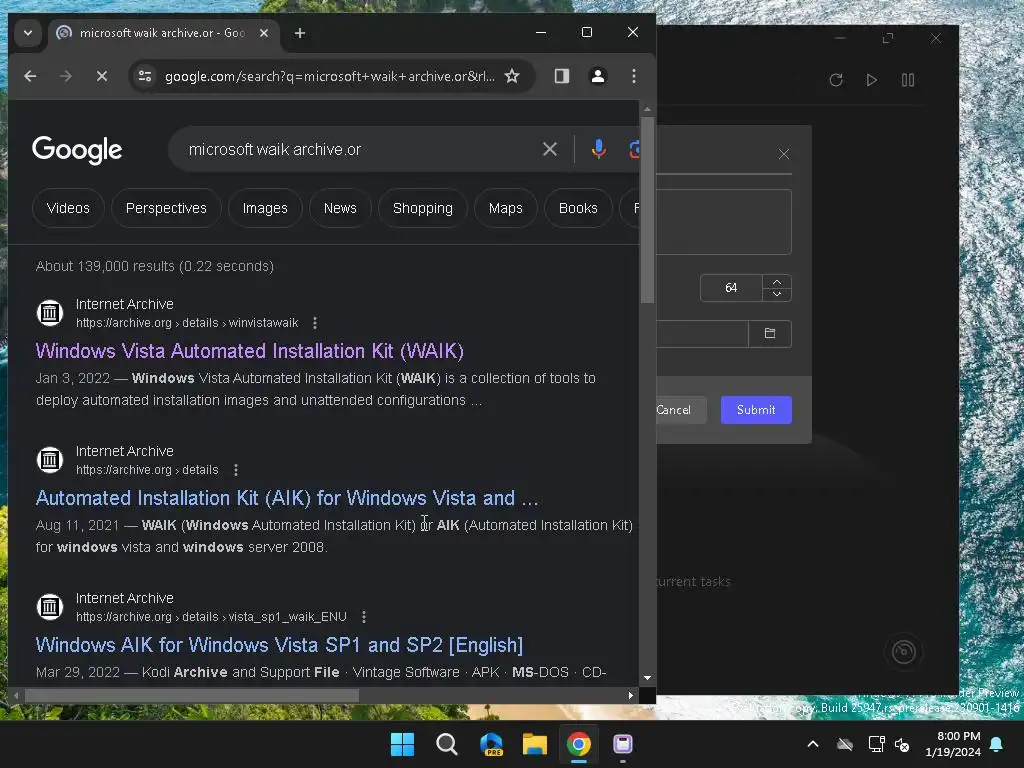
Task: Click the Chrome address bar URL
Action: [330, 76]
